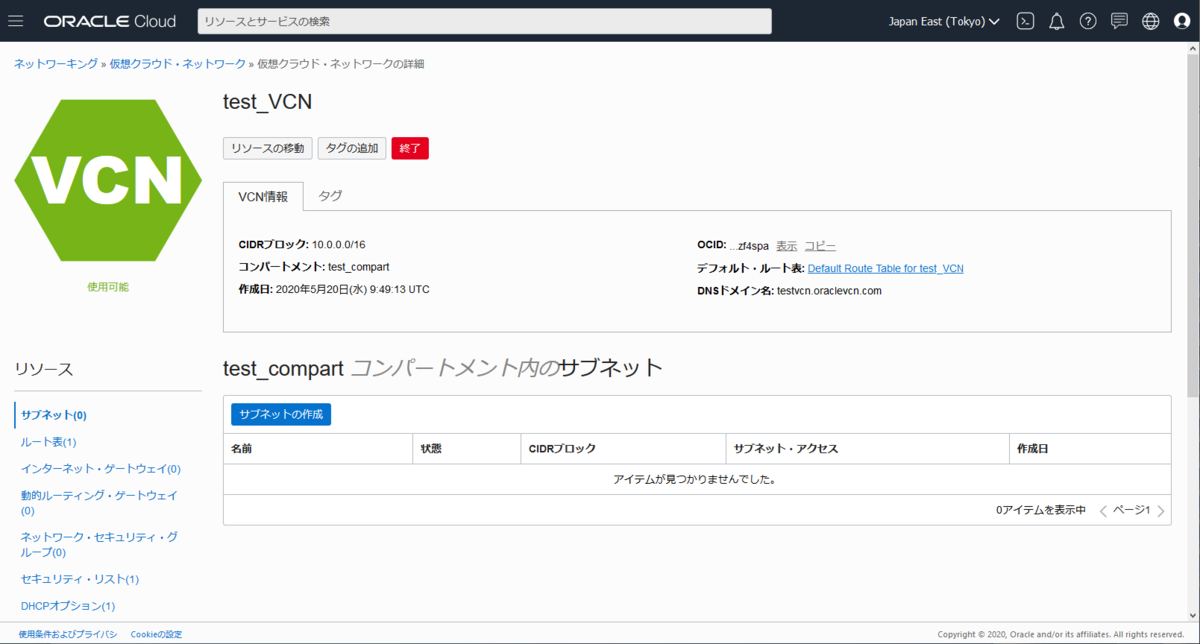
Task: Open the help question mark icon
Action: coord(1088,21)
